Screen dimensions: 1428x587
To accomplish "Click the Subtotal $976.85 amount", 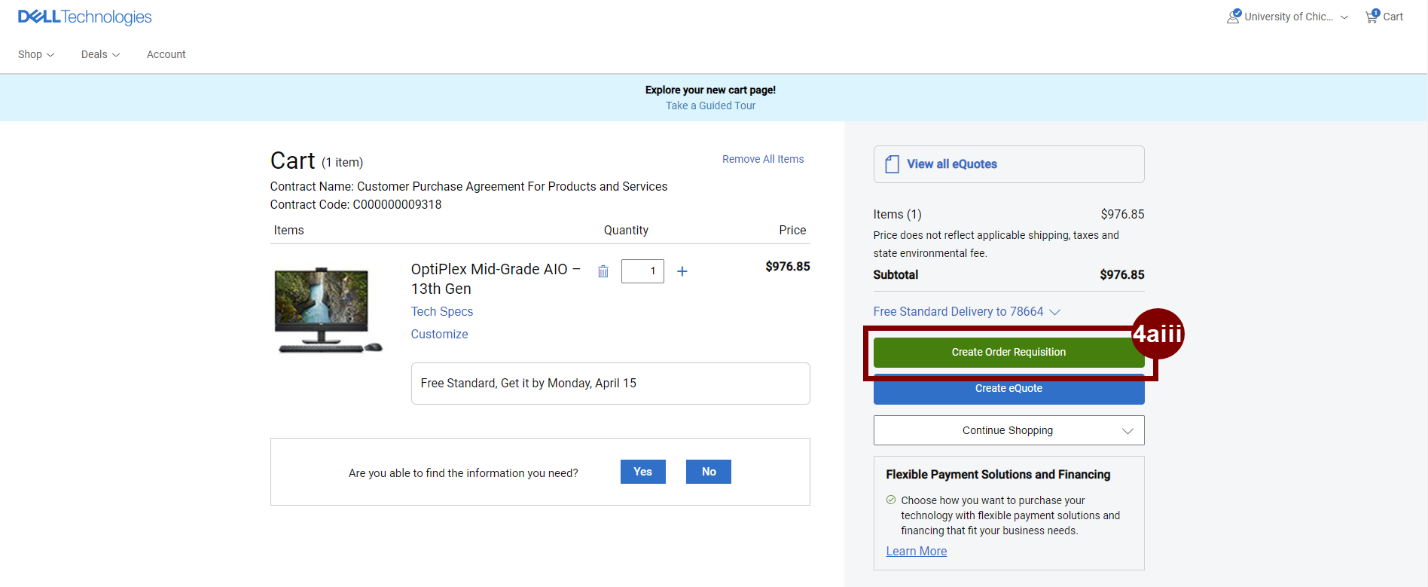I will pos(1122,275).
